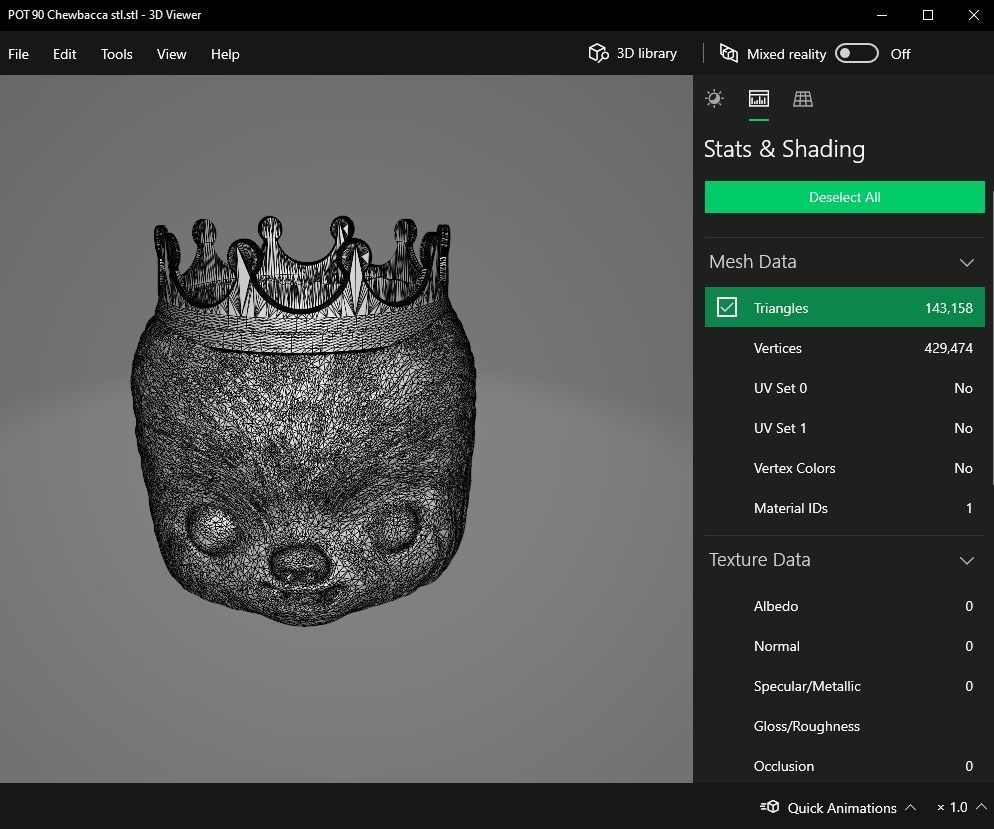Select the Normal texture row
Viewport: 994px width, 829px height.
(x=844, y=646)
